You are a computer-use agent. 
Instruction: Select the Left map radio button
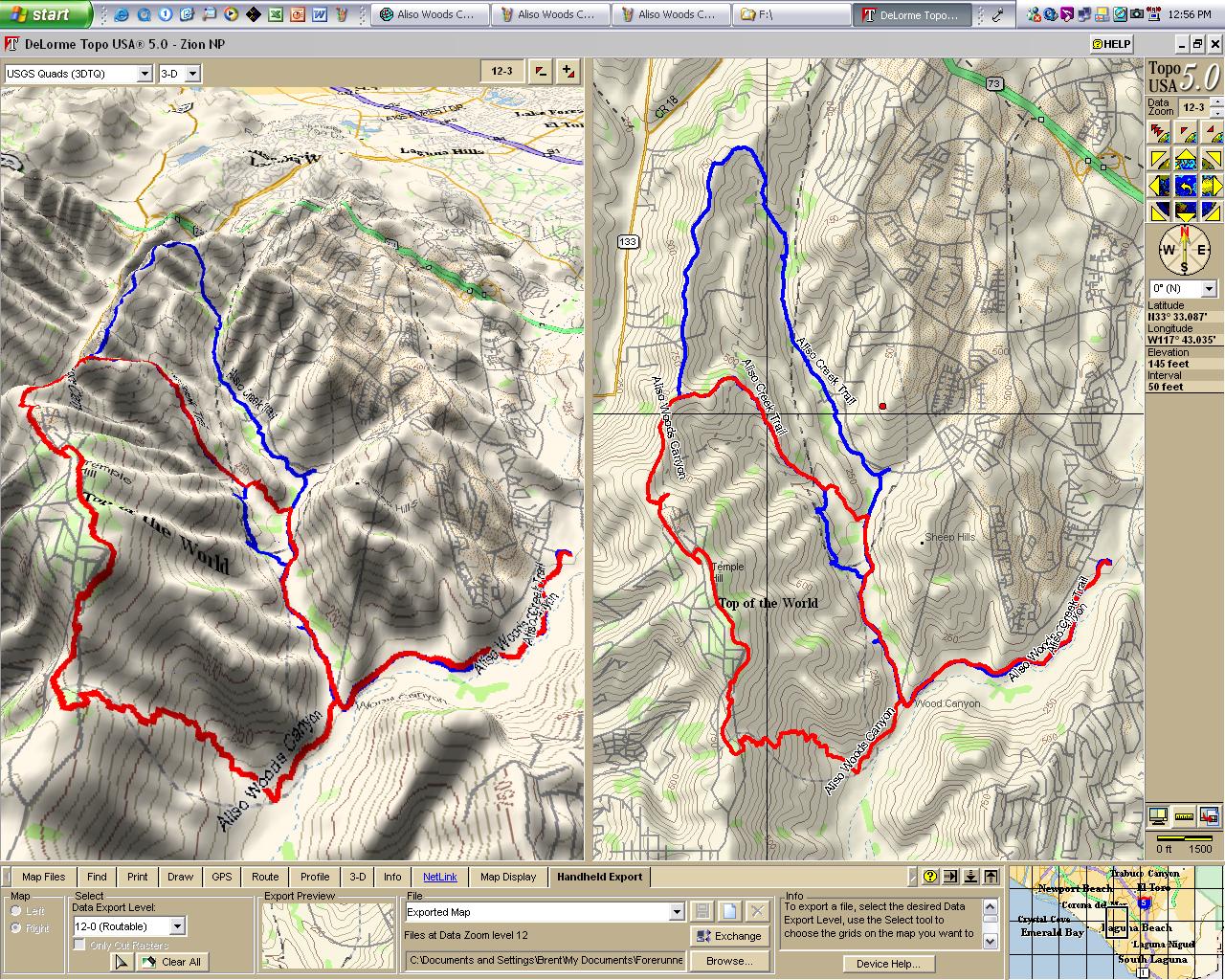click(x=16, y=911)
